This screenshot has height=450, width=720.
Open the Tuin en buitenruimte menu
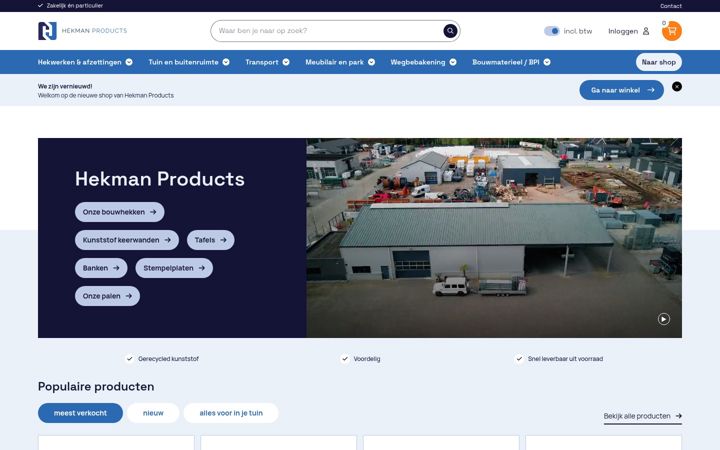click(183, 62)
